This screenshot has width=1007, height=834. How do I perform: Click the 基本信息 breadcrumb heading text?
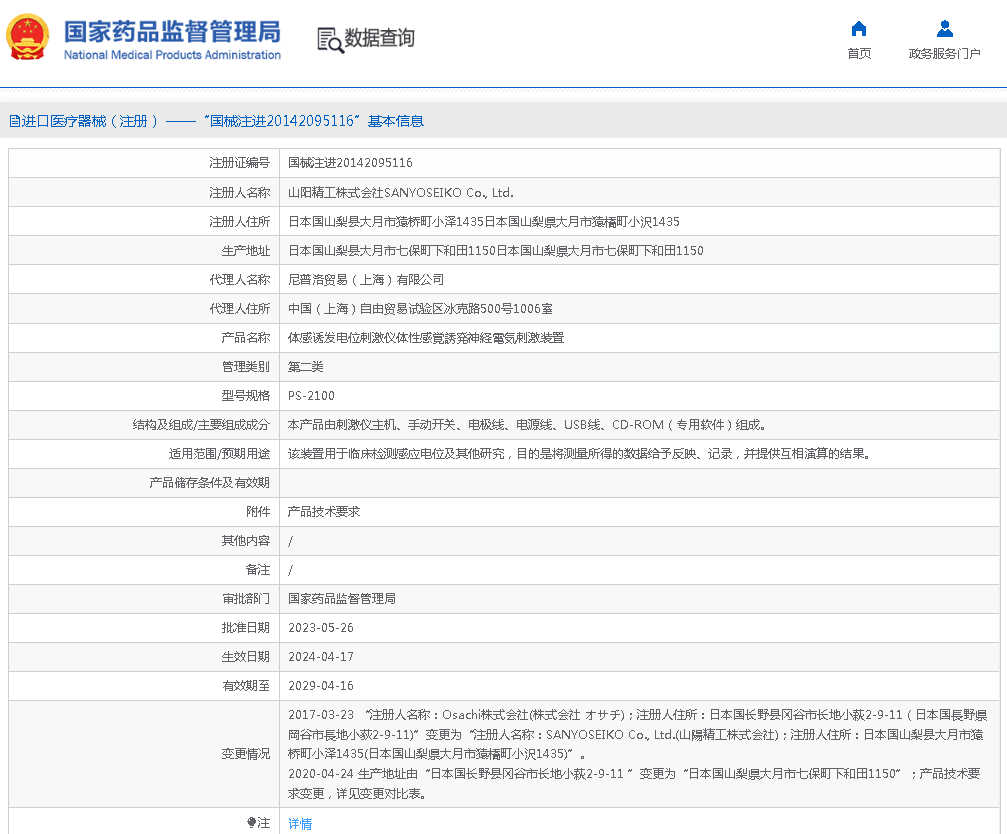(x=395, y=121)
